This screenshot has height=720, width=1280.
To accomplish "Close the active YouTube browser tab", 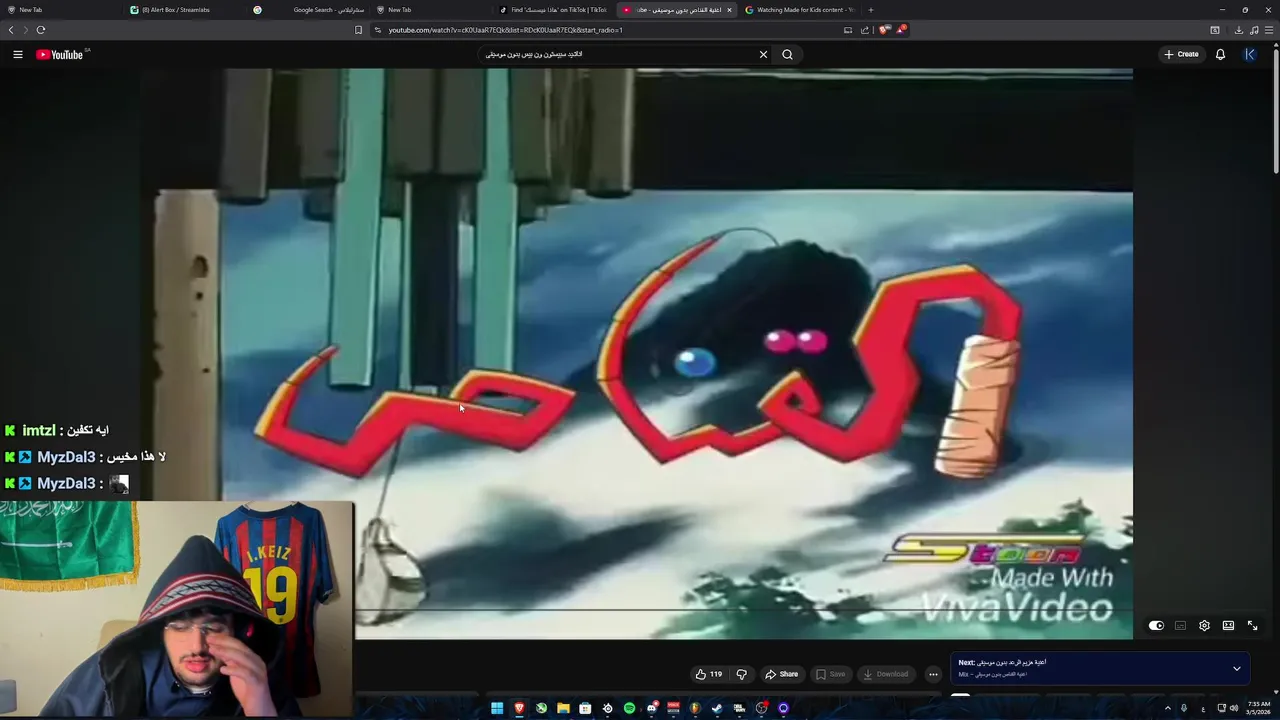I will coord(729,10).
